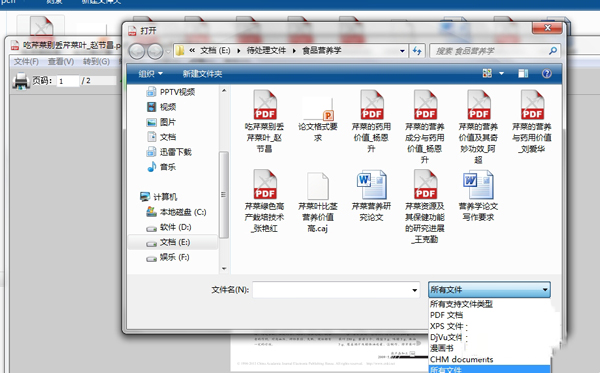Click the search magnifier icon
The image size is (600, 373).
tap(553, 50)
